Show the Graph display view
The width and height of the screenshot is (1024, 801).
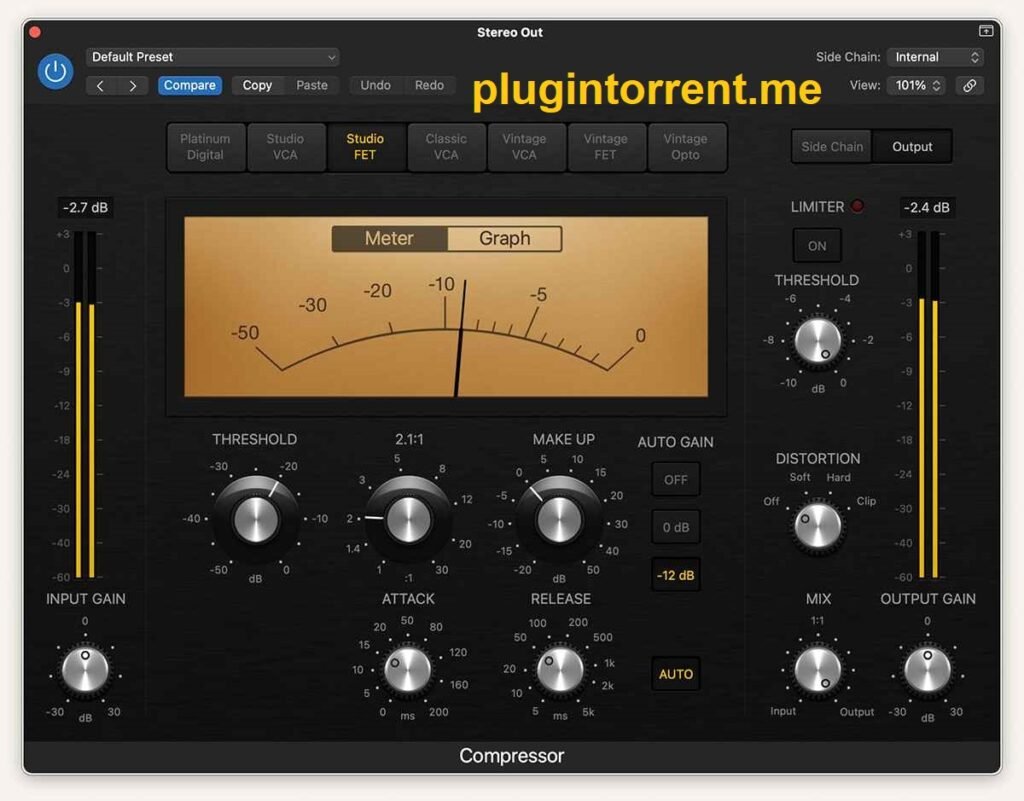coord(505,238)
